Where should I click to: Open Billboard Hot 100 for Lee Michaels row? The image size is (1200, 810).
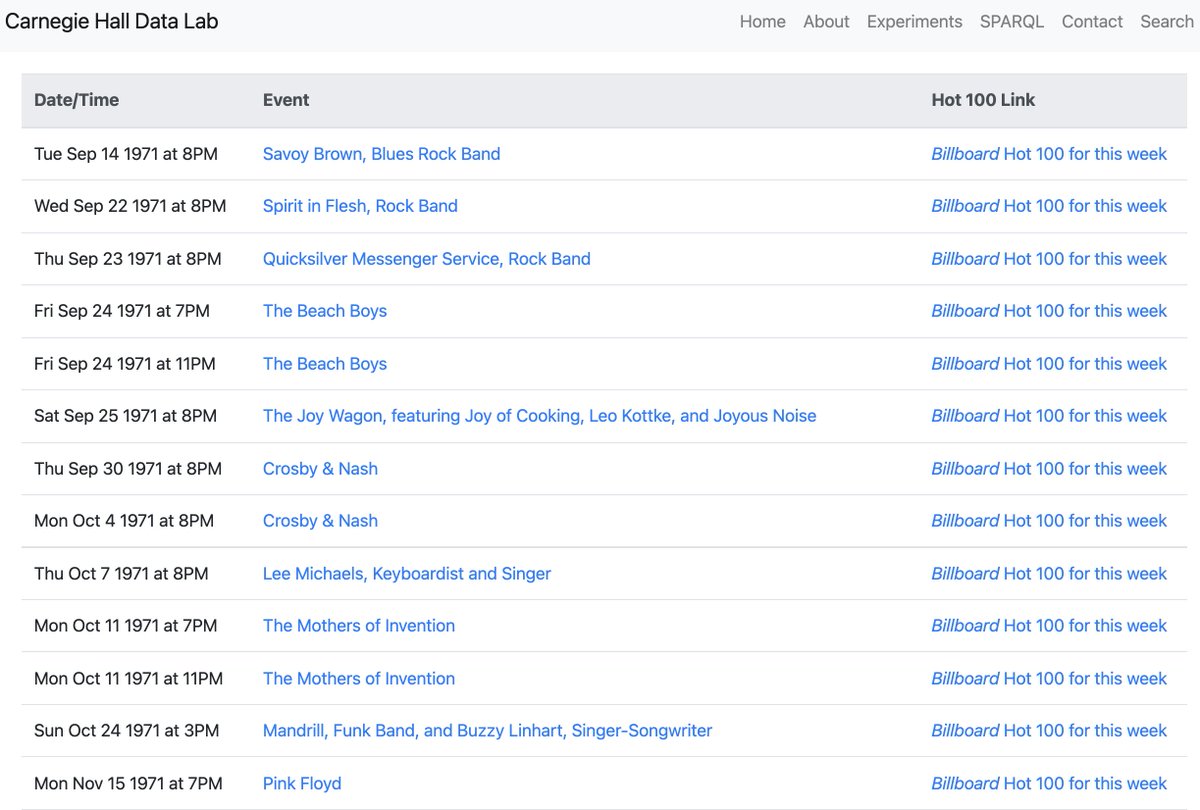pyautogui.click(x=1049, y=574)
